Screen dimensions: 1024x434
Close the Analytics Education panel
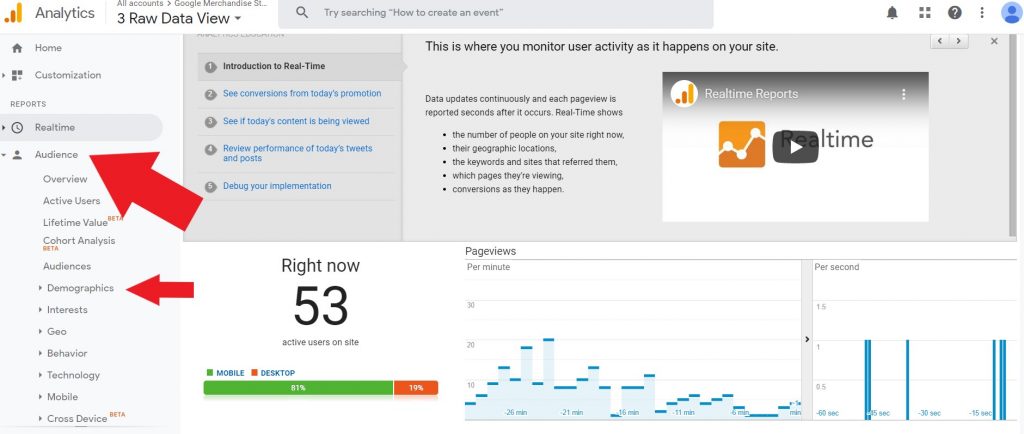(994, 41)
